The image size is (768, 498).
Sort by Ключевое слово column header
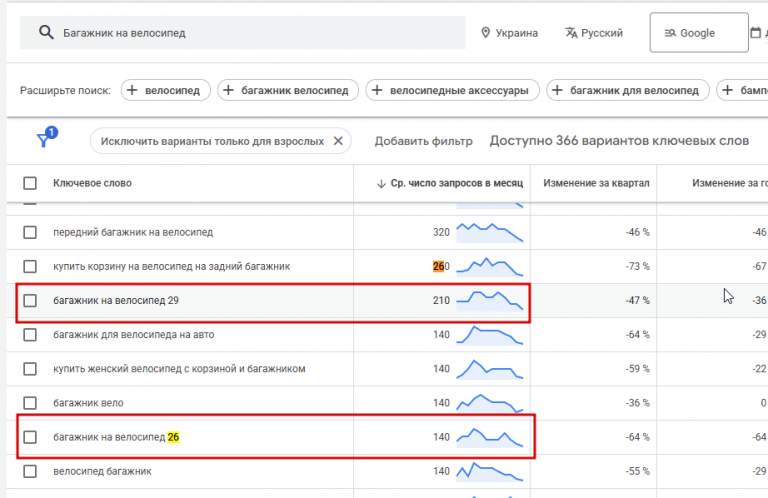coord(92,183)
